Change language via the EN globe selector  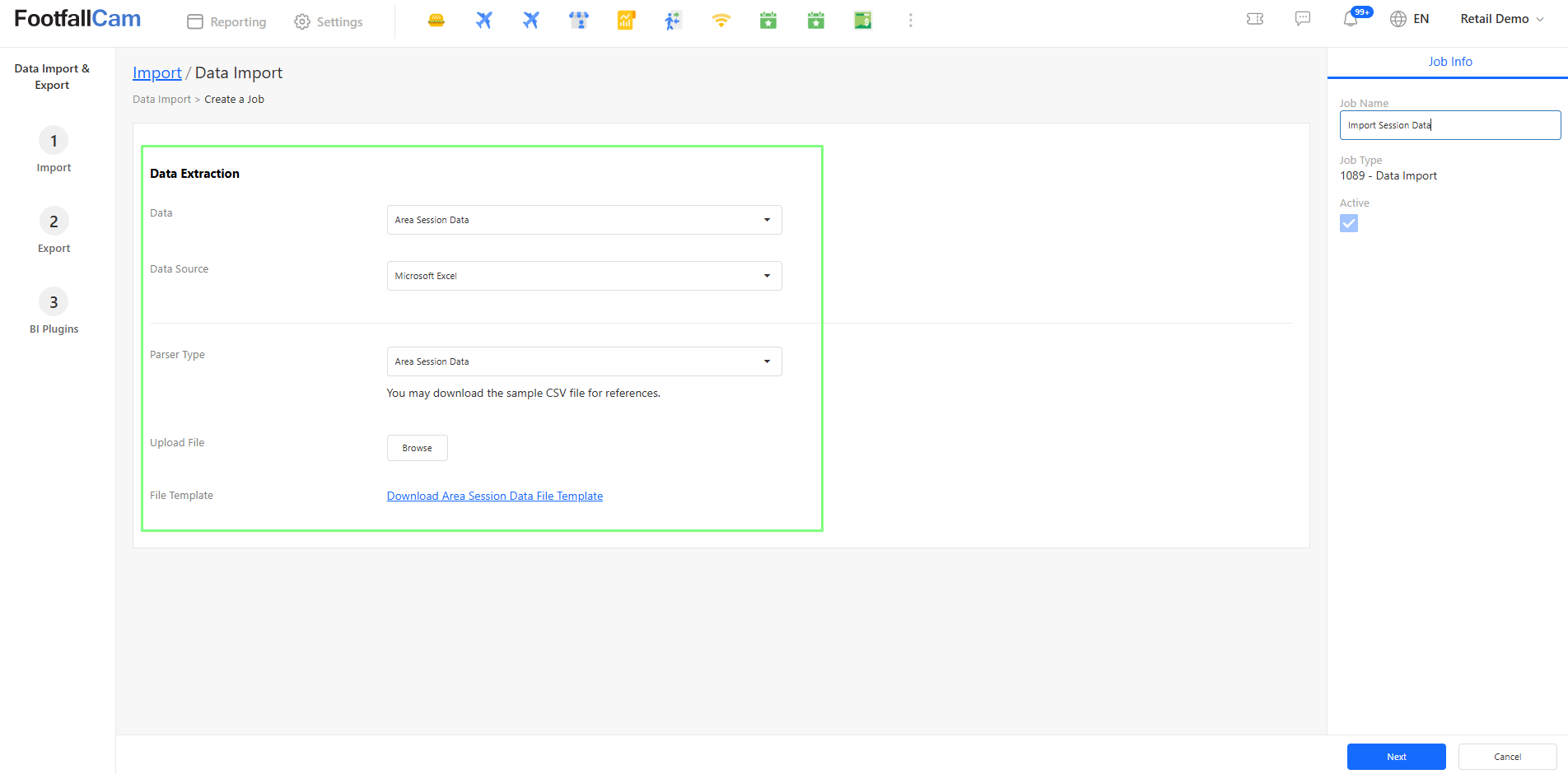pos(1409,19)
